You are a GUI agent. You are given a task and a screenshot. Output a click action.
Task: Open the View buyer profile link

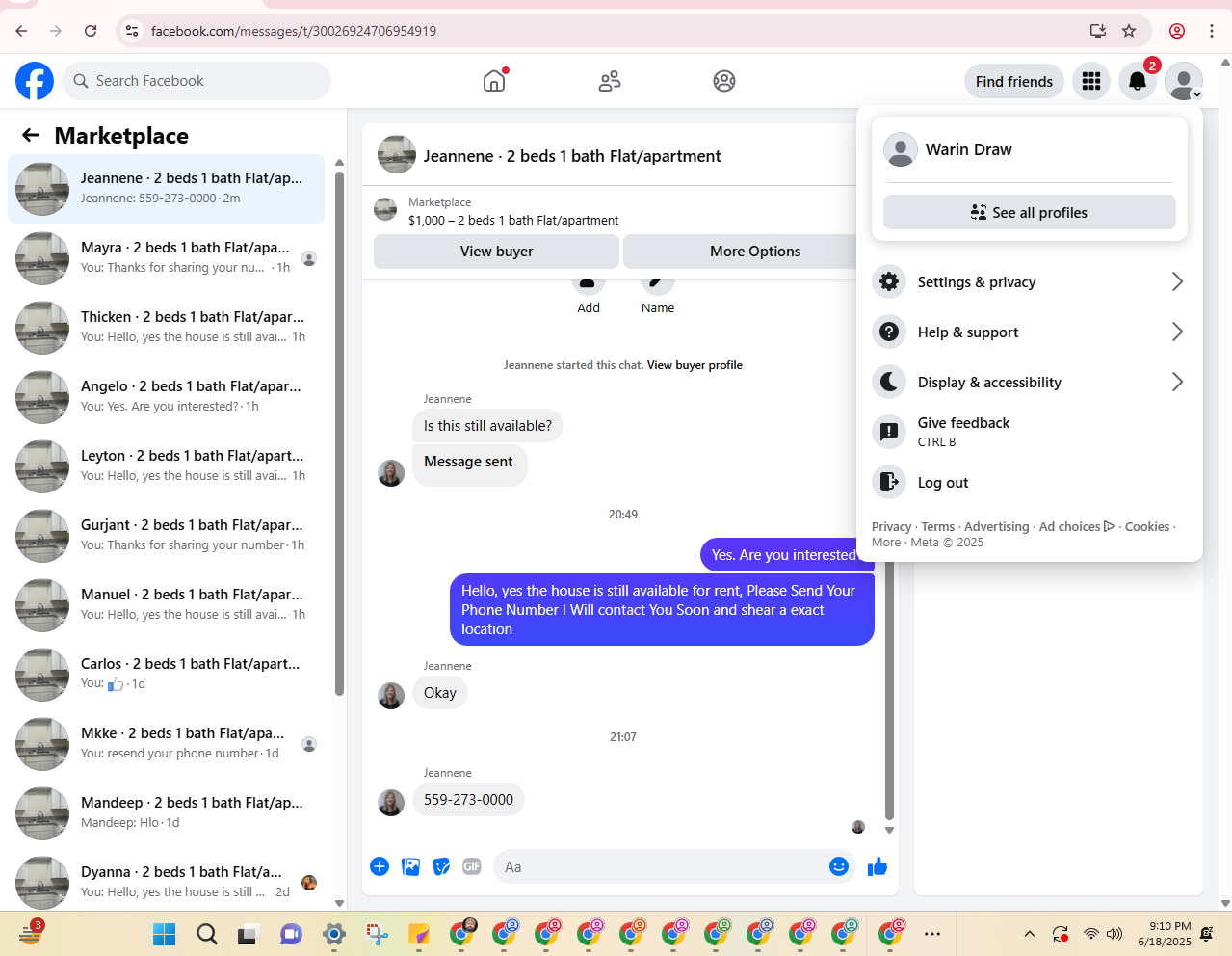(x=695, y=365)
